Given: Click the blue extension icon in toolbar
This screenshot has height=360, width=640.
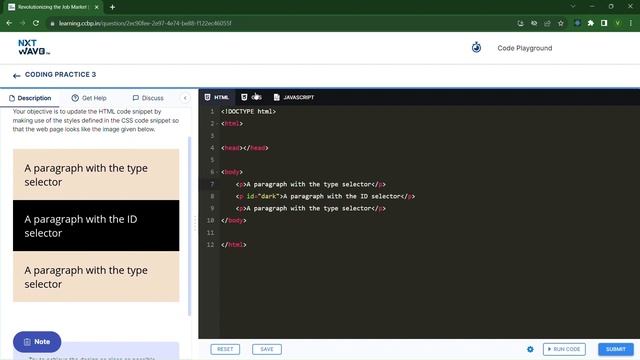Looking at the screenshot, I should click(x=577, y=23).
